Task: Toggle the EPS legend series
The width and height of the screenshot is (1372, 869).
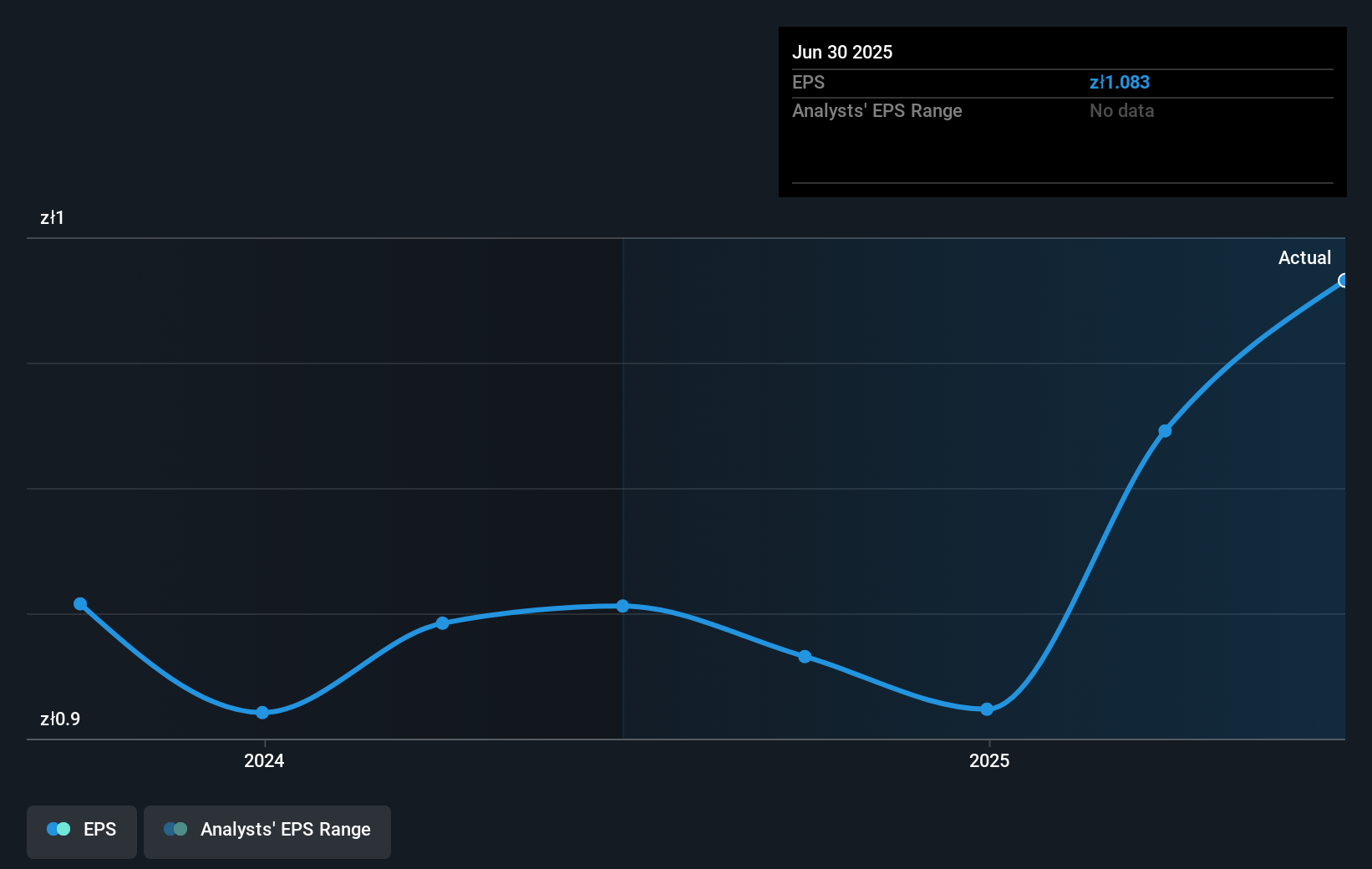Action: point(82,831)
